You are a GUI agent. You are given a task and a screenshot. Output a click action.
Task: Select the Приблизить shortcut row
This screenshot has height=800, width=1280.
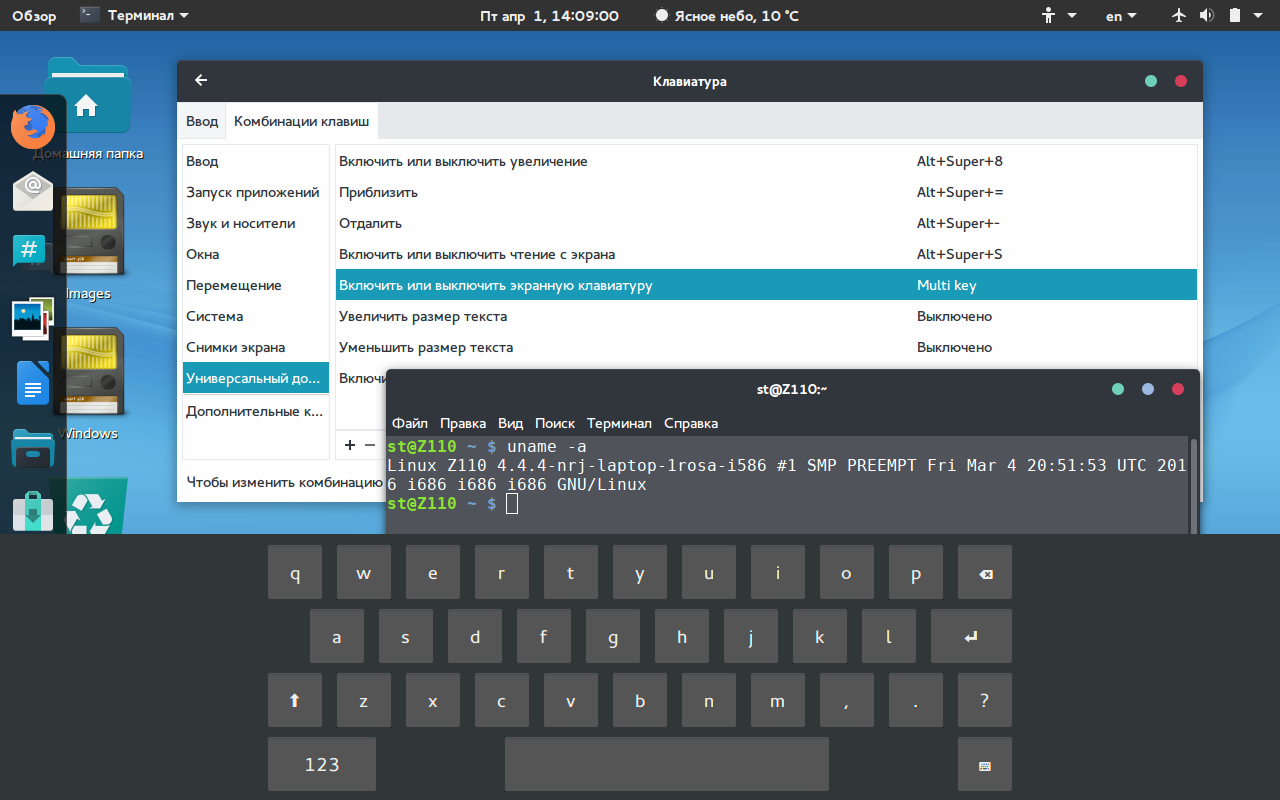tap(766, 192)
